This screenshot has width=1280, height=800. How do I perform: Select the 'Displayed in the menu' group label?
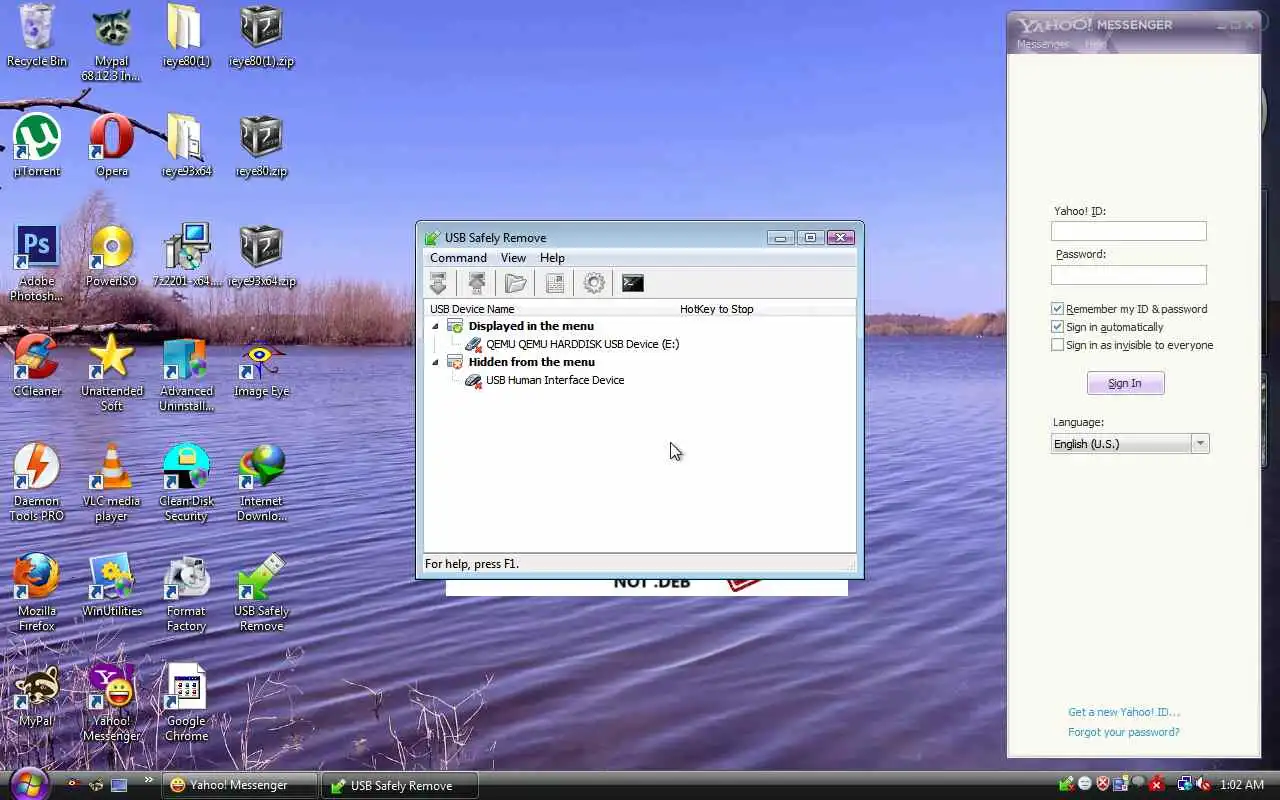click(x=531, y=326)
